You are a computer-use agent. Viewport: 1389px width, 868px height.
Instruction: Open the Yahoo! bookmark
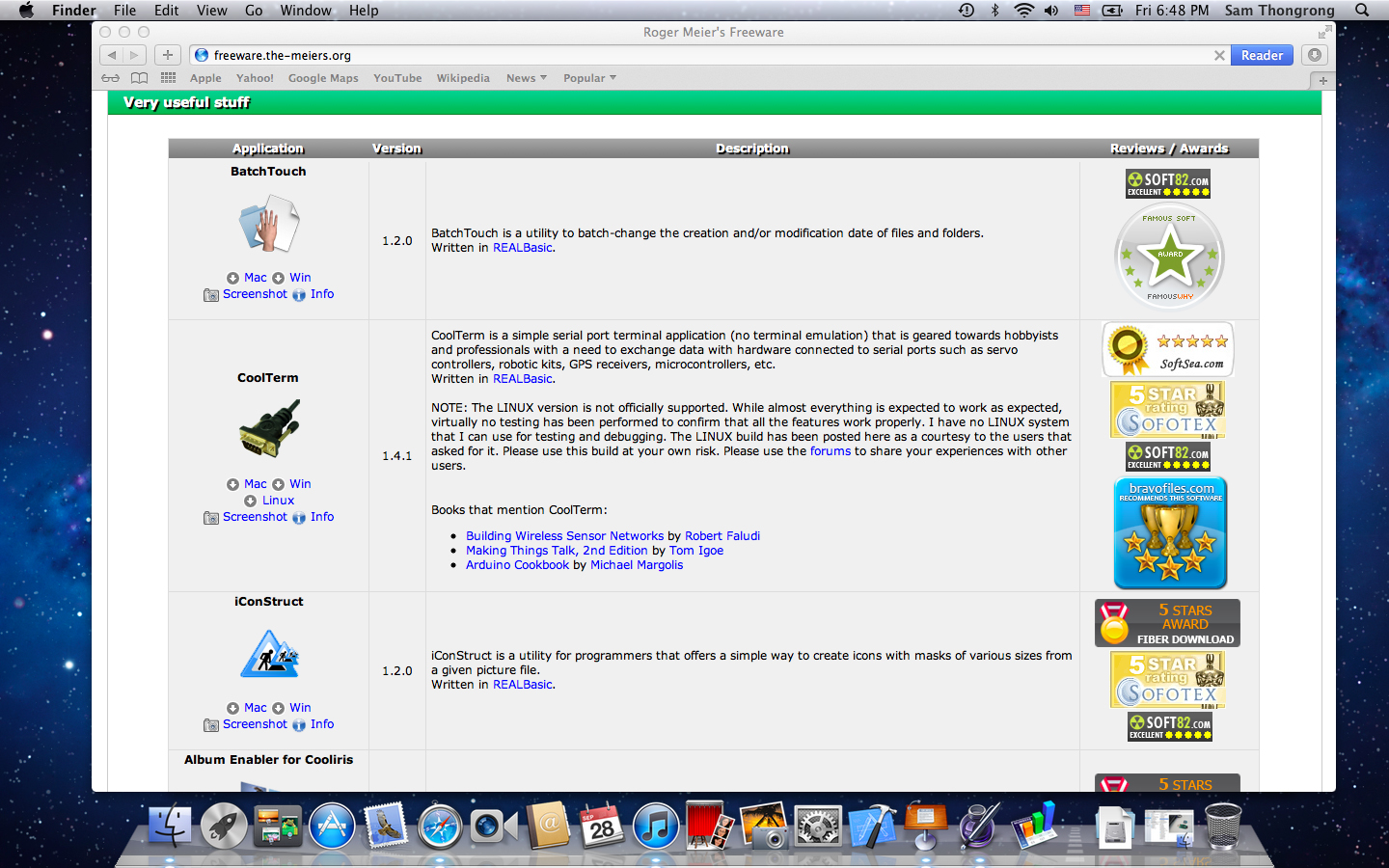tap(255, 78)
